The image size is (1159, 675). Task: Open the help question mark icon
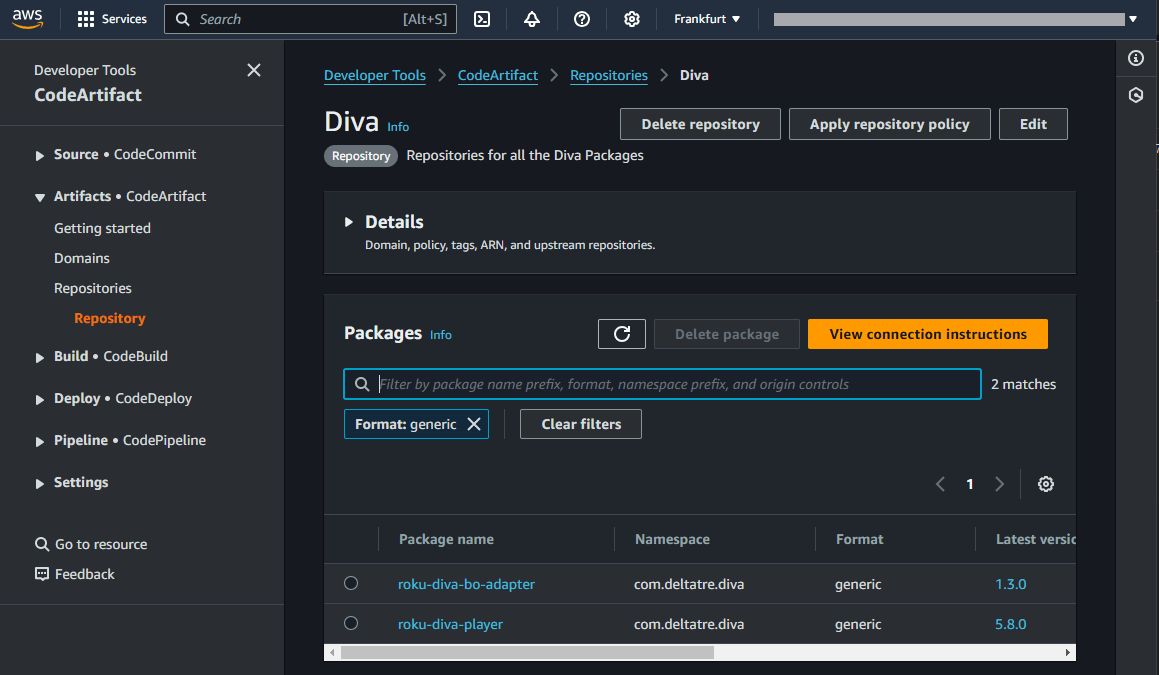pyautogui.click(x=582, y=19)
